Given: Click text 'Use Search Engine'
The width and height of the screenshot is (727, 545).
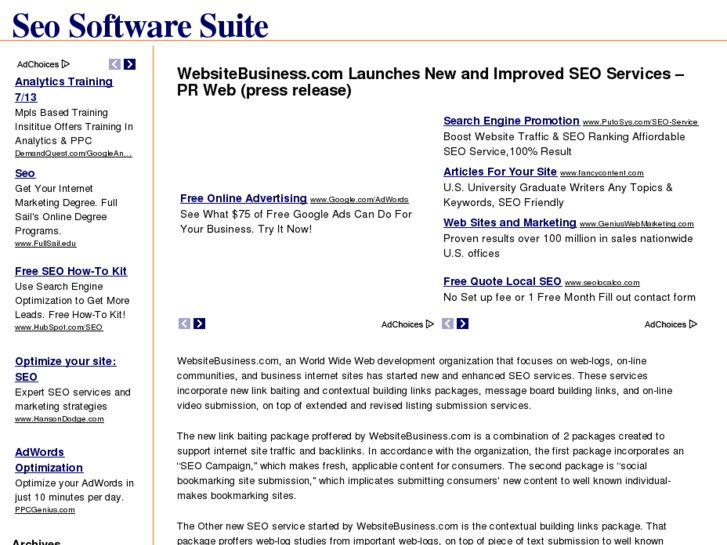Looking at the screenshot, I should (x=59, y=287).
